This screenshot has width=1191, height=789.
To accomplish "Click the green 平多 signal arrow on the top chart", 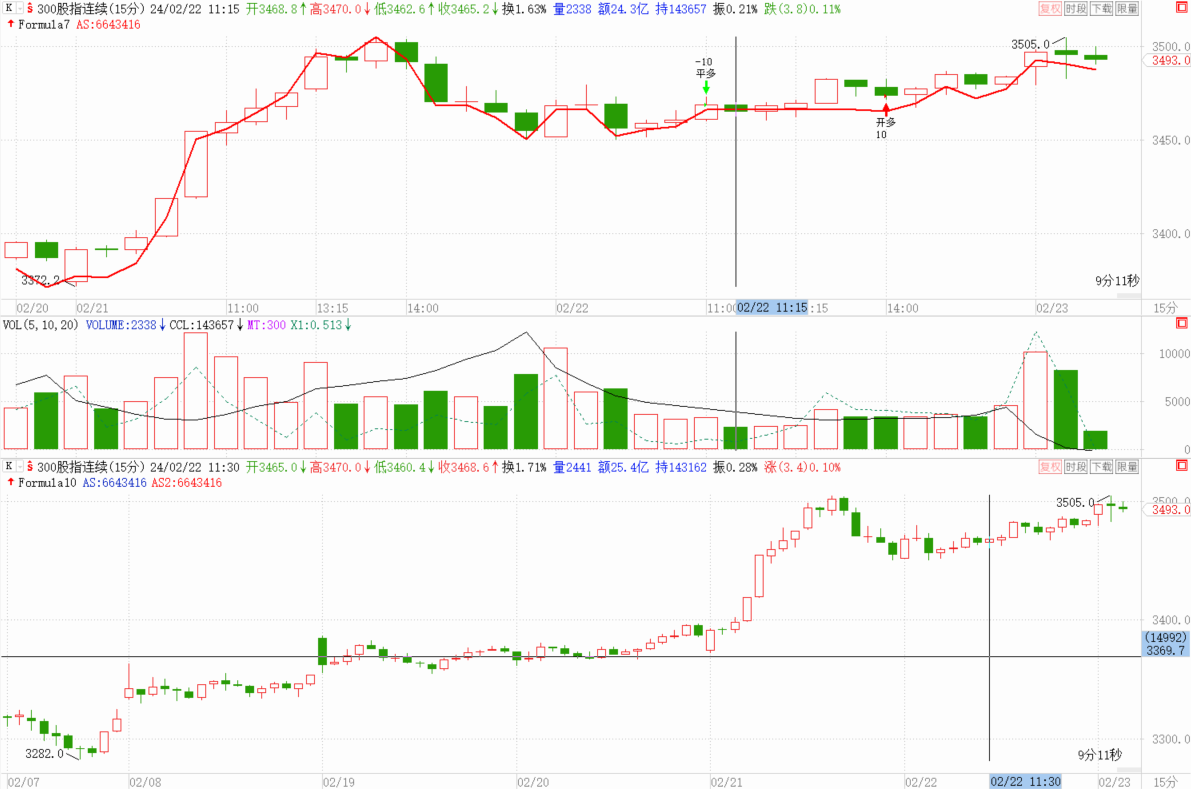I will 706,88.
